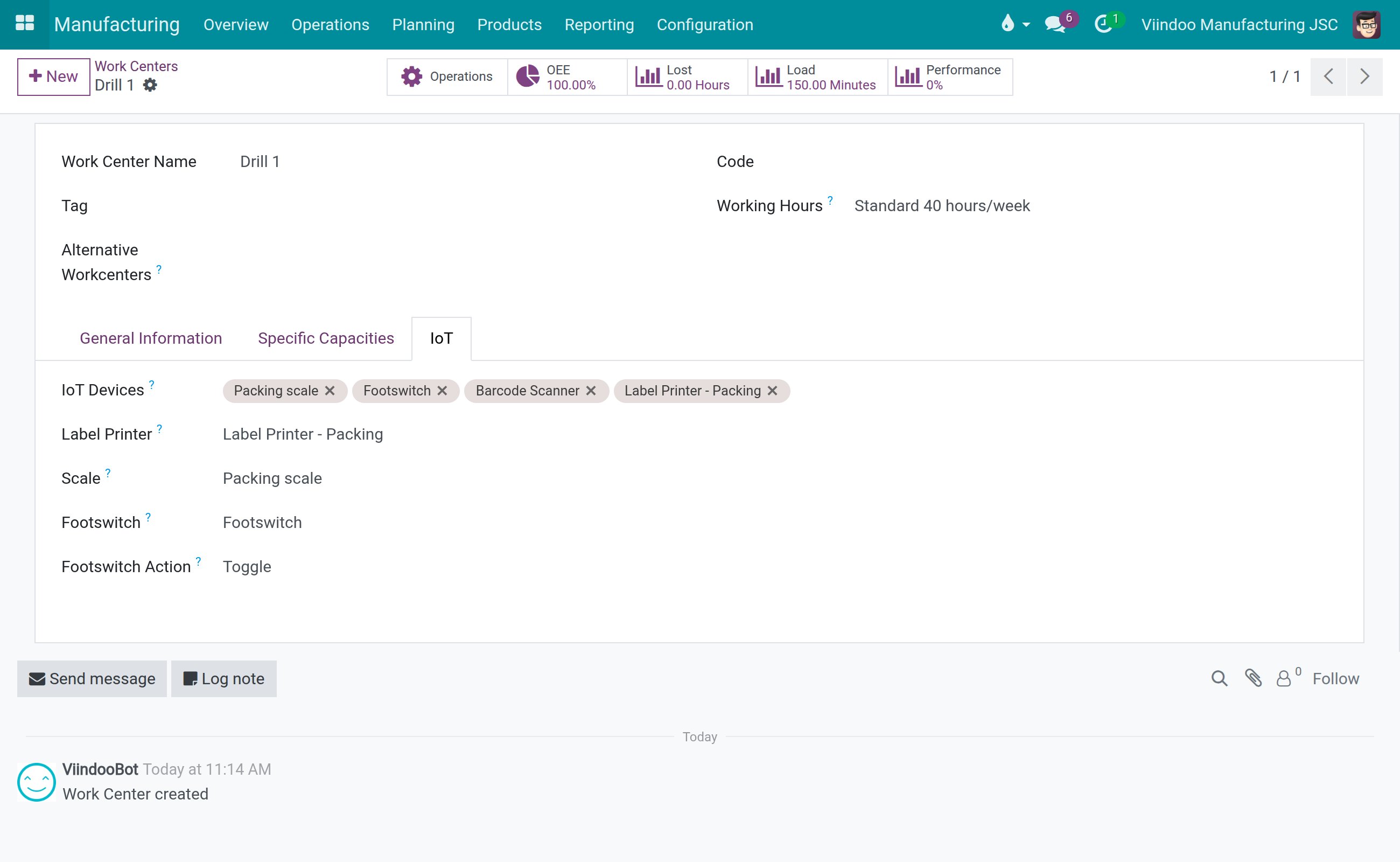Remove the Barcode Scanner tag
Viewport: 1400px width, 862px height.
click(591, 391)
